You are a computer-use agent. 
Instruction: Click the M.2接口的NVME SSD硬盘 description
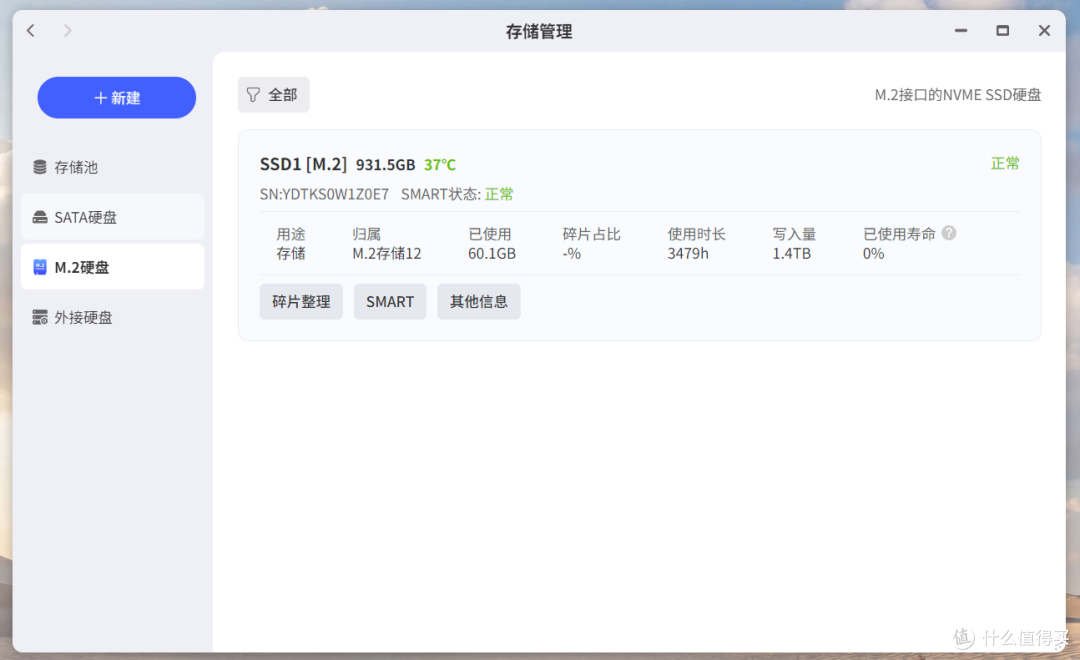pos(957,95)
